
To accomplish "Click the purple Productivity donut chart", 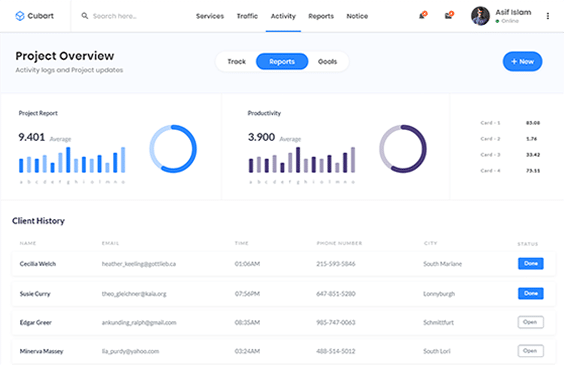I will 403,149.
